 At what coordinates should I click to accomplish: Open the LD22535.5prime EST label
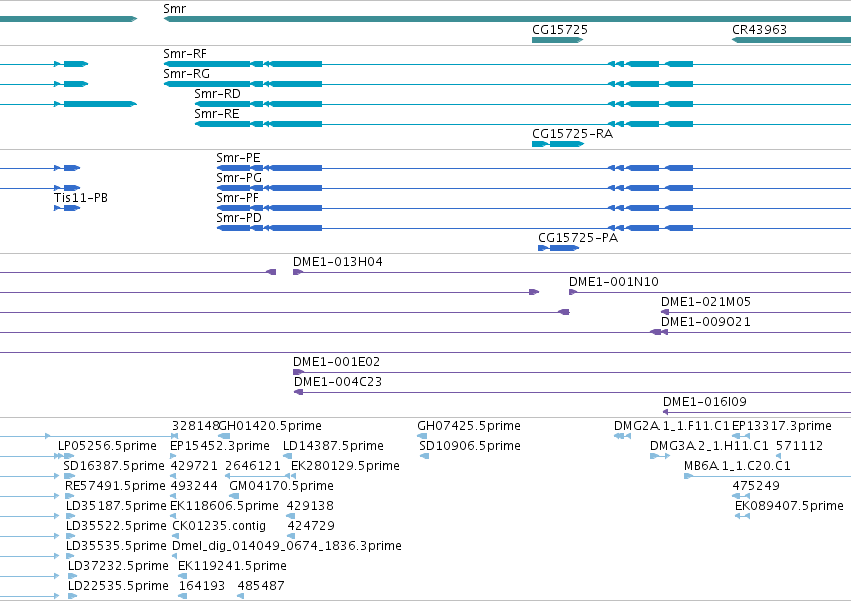118,587
